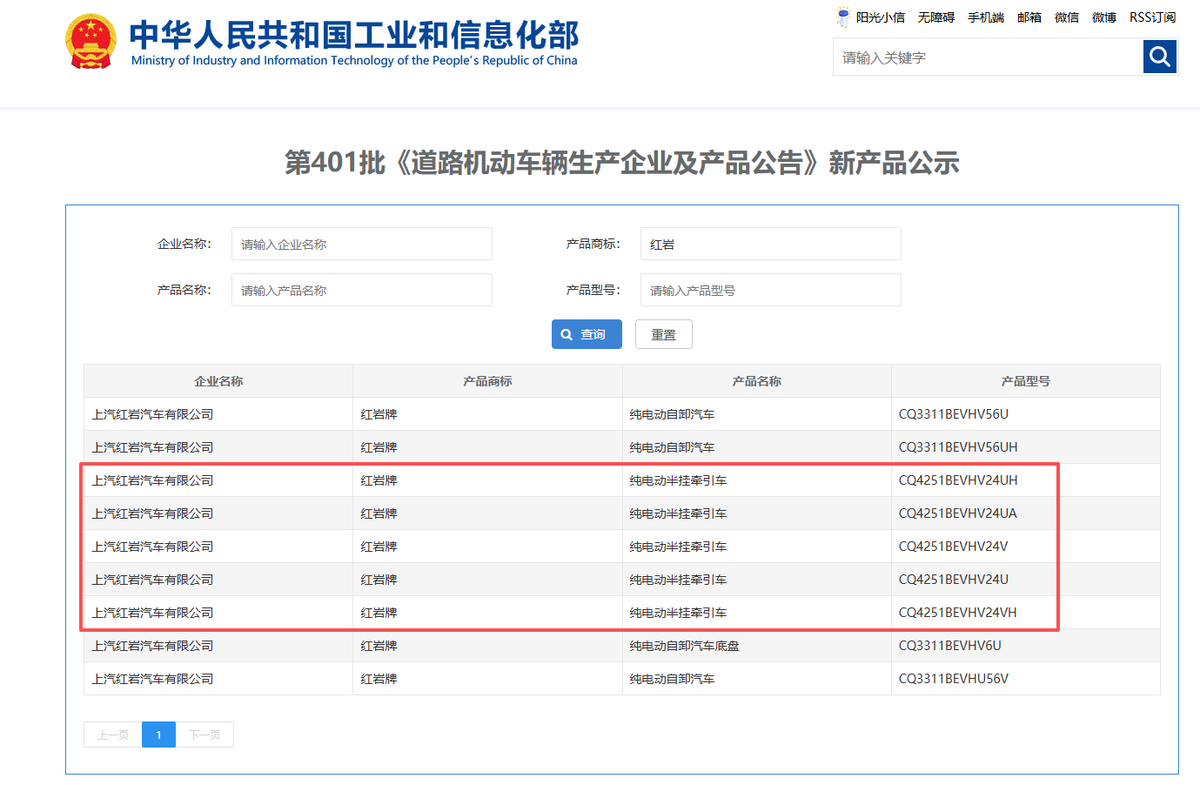Open the 微博 link in header
The width and height of the screenshot is (1200, 785).
(1104, 18)
